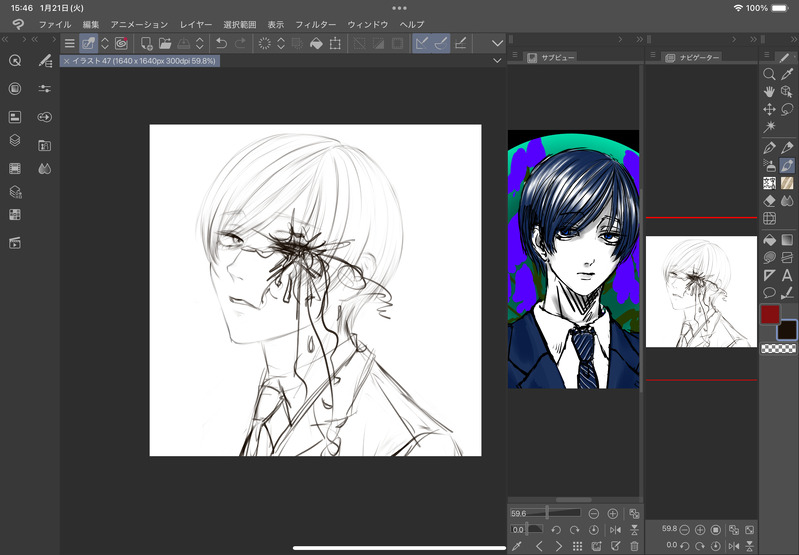Select the Fill bucket tool in palette
799x555 pixels.
(x=769, y=240)
